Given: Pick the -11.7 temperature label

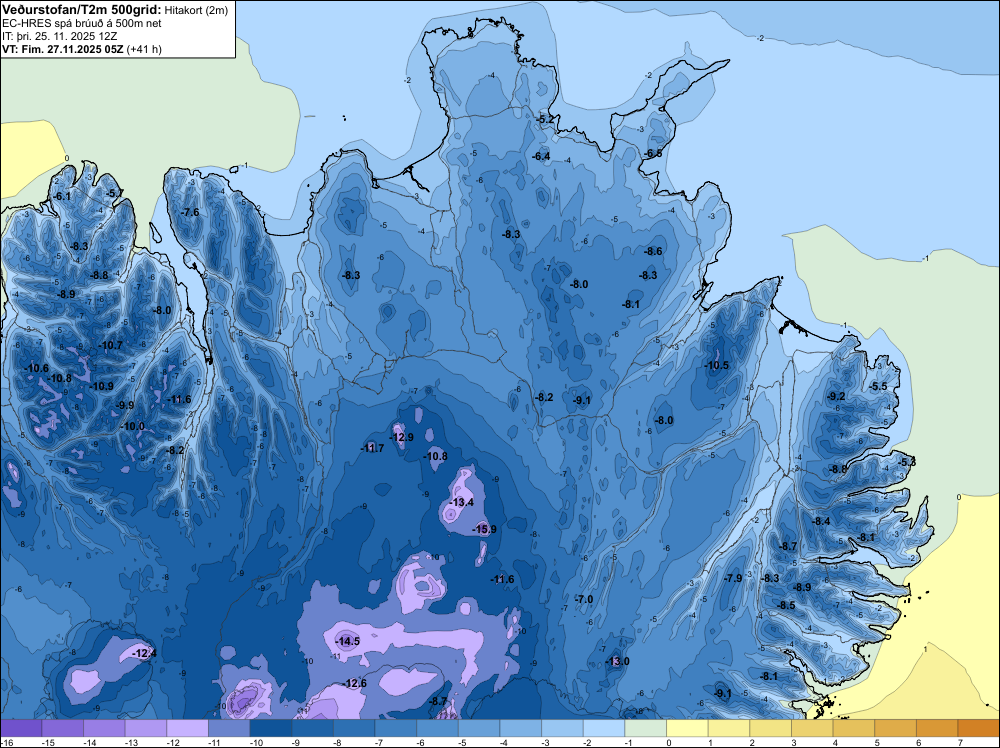Looking at the screenshot, I should tap(372, 448).
